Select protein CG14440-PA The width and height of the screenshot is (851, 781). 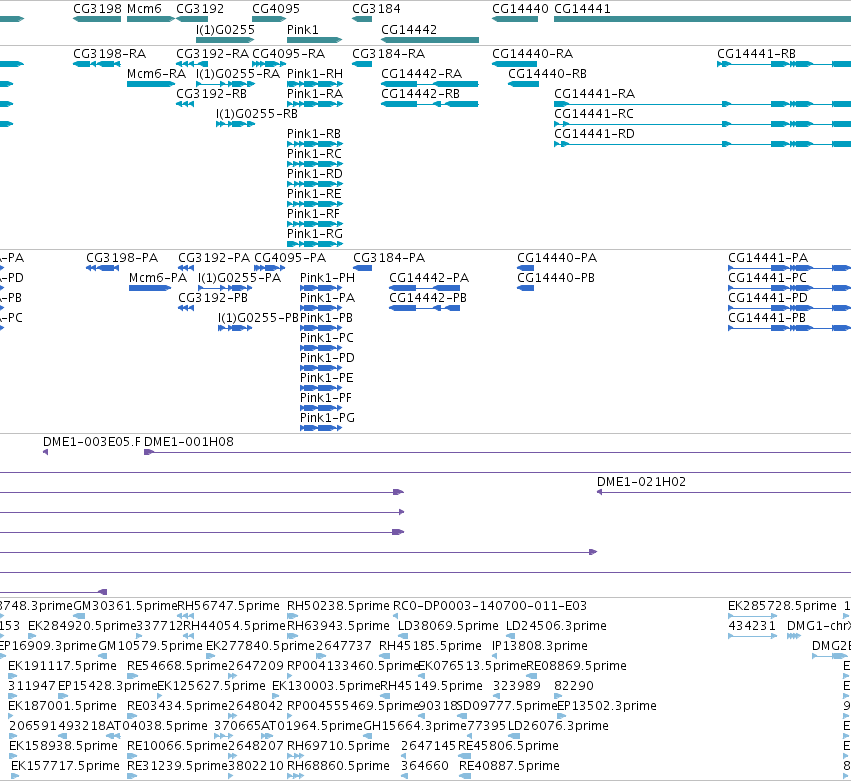click(x=557, y=257)
